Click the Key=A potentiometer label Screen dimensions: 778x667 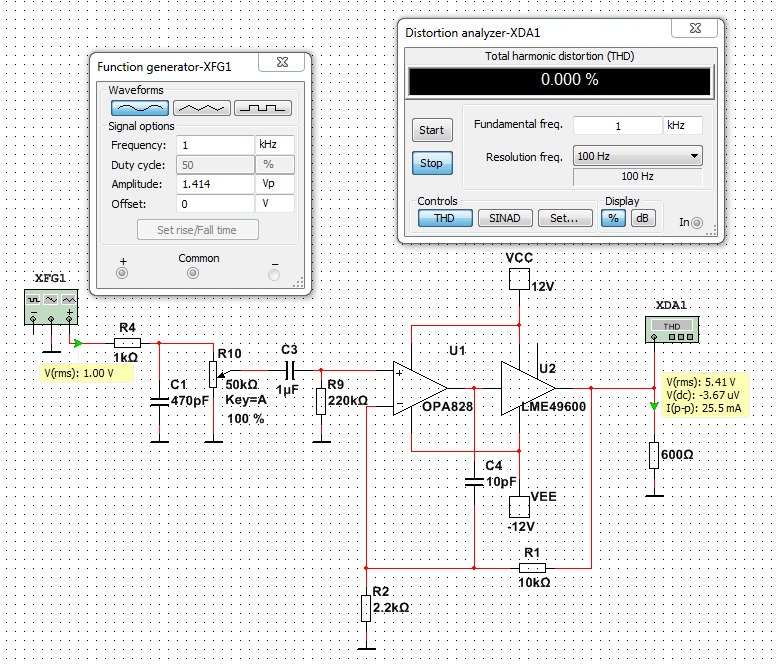(x=246, y=400)
